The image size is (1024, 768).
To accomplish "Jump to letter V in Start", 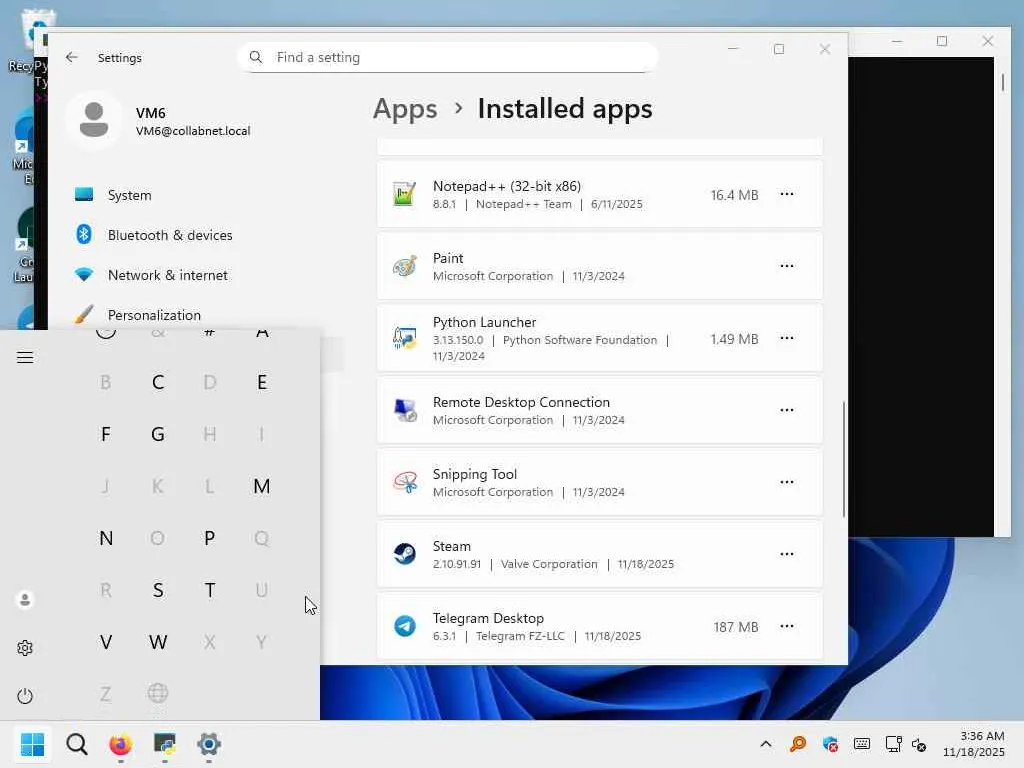I will 106,642.
